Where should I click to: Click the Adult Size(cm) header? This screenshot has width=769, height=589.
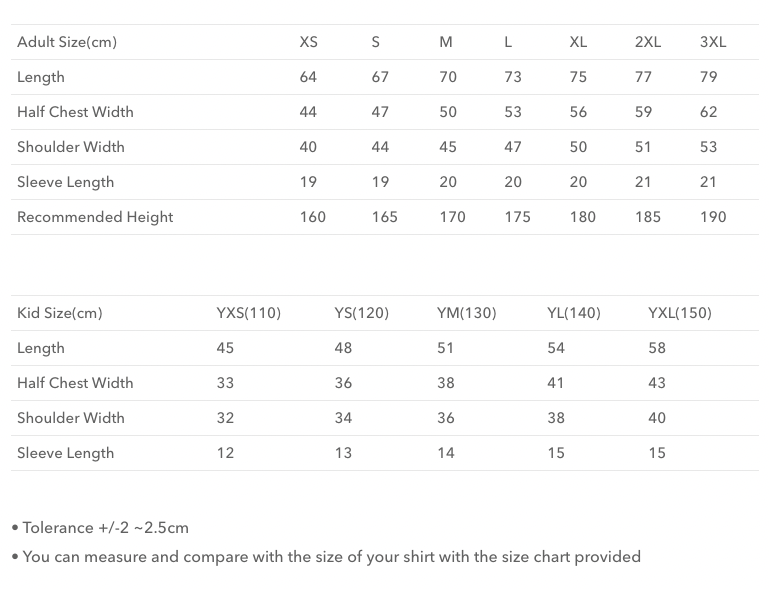(x=67, y=42)
